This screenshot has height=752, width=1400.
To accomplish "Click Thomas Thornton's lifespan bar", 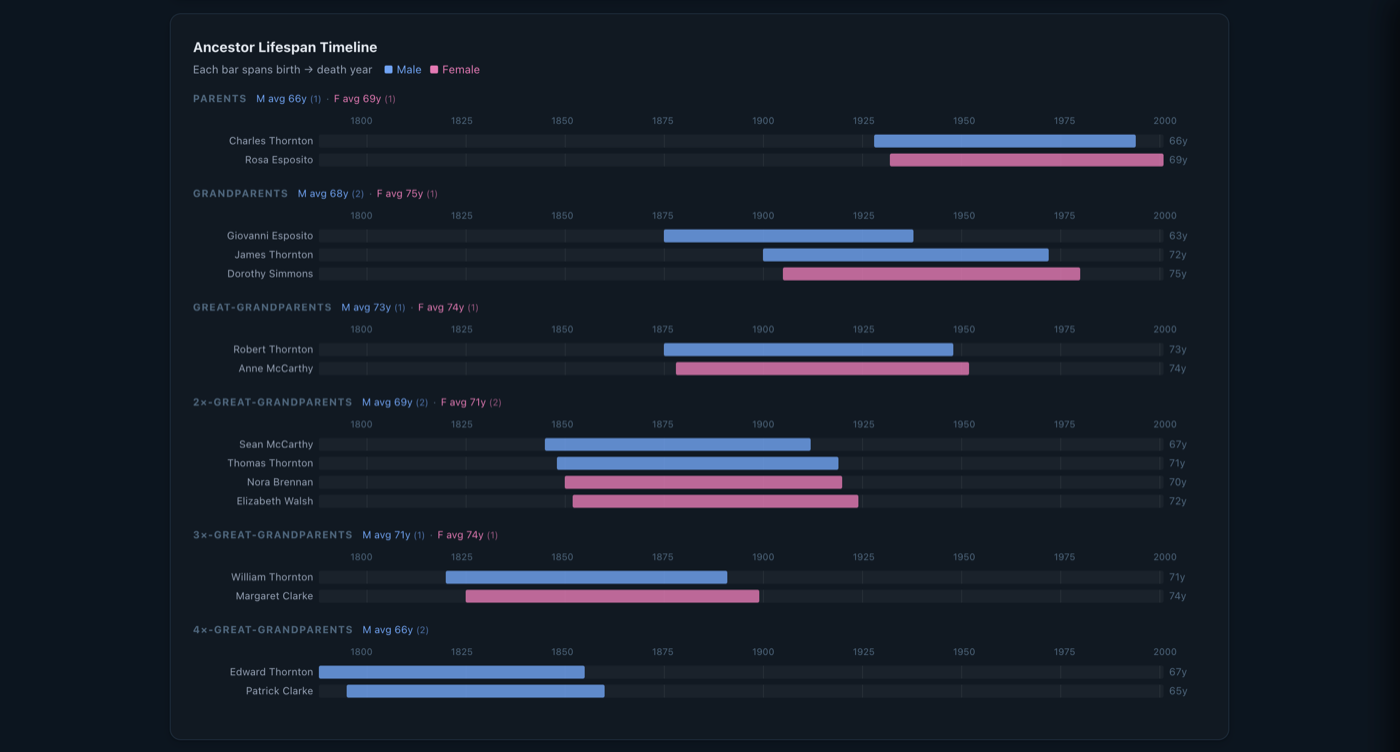I will (x=698, y=464).
